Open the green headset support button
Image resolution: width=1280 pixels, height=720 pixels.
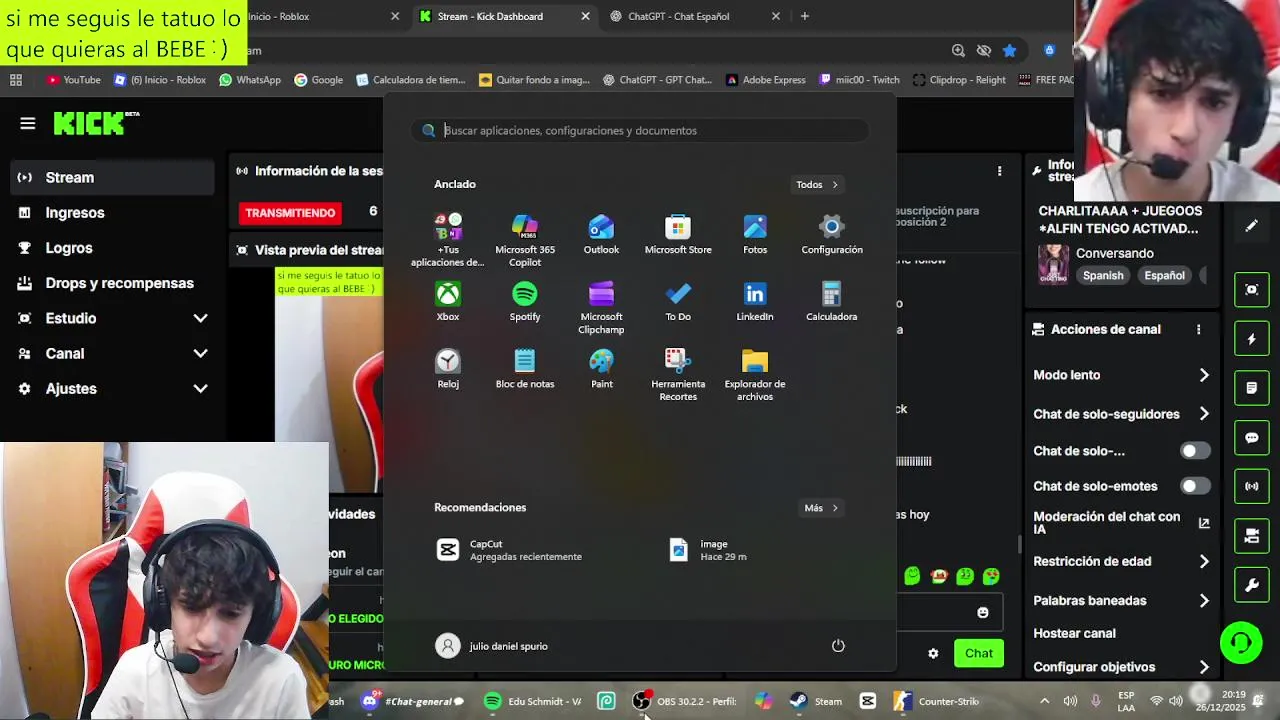point(1241,642)
